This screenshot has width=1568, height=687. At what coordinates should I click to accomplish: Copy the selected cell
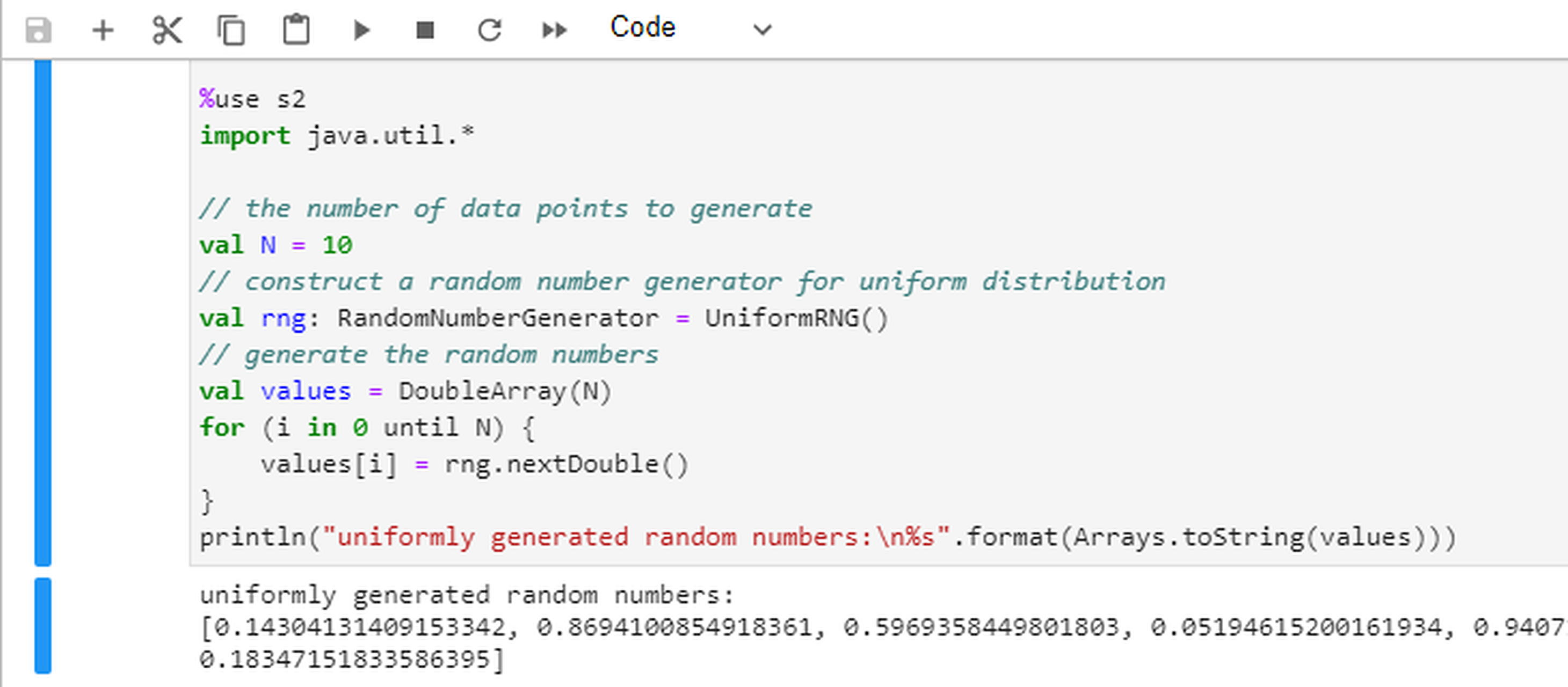[231, 30]
